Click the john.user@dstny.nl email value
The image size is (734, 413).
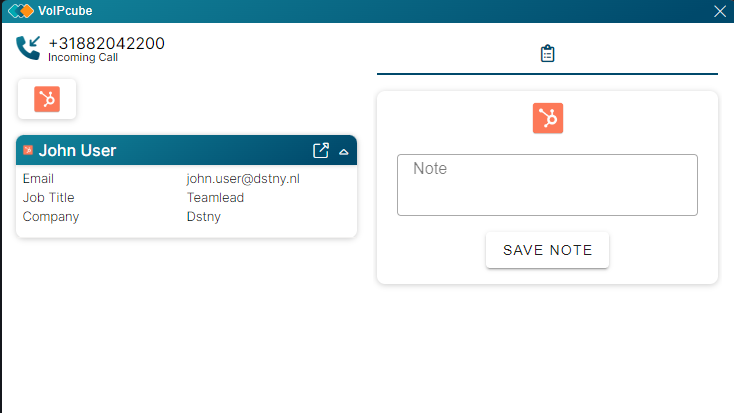click(x=243, y=178)
